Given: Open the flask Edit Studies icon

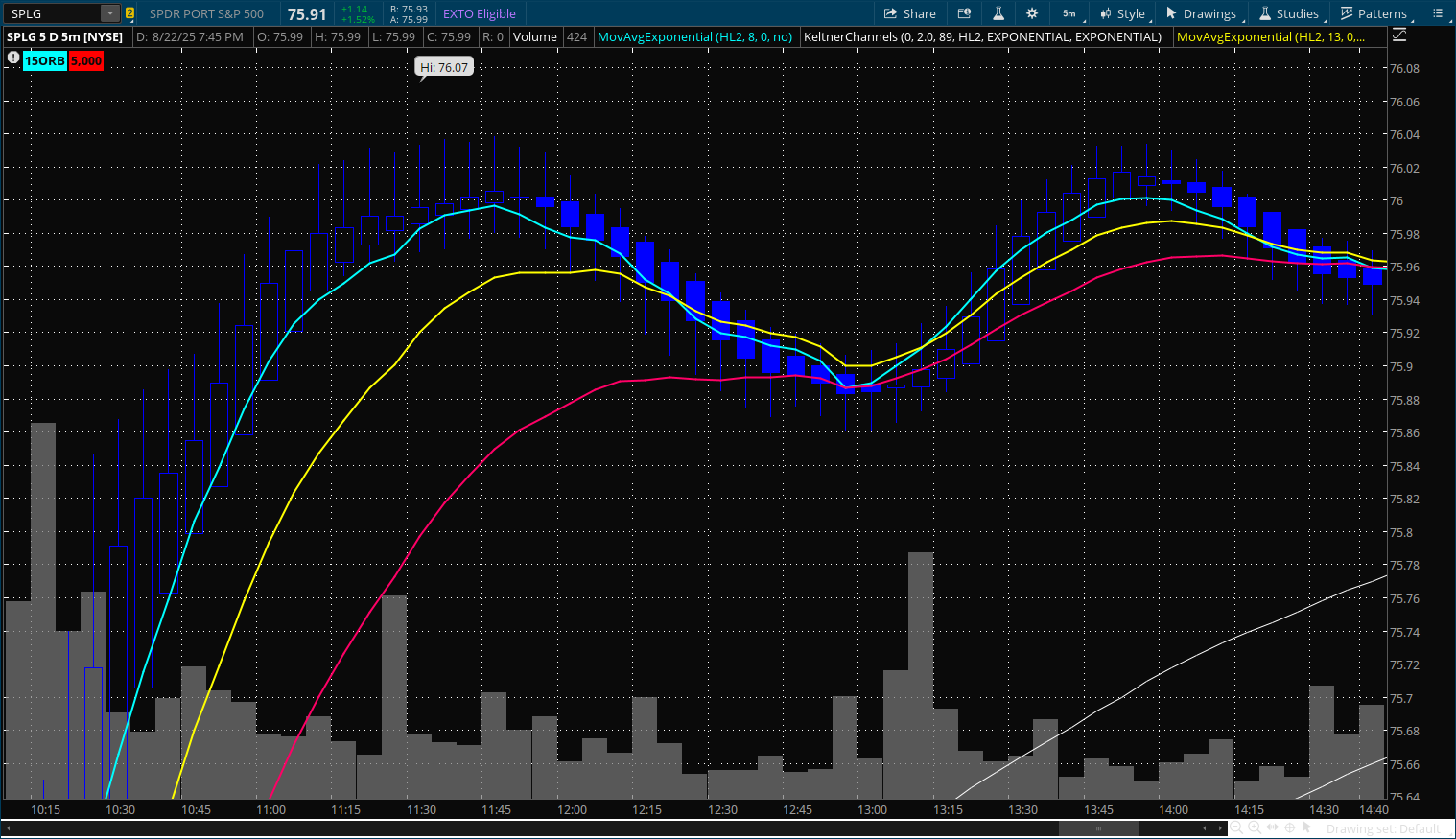Looking at the screenshot, I should (998, 13).
